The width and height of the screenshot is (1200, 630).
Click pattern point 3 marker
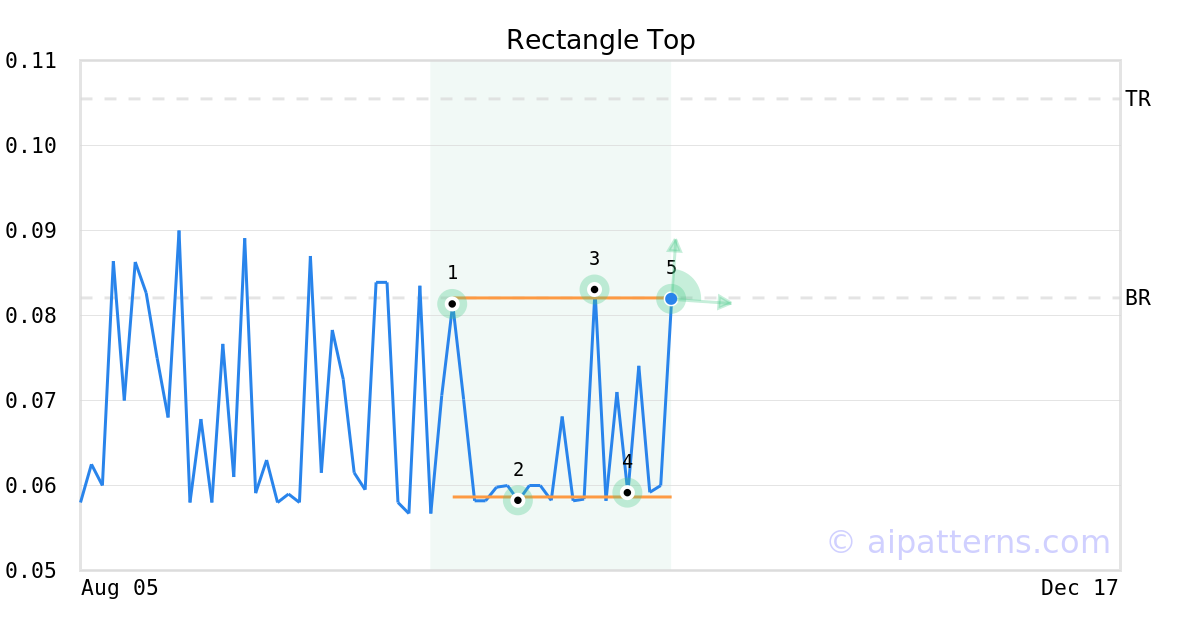[594, 289]
